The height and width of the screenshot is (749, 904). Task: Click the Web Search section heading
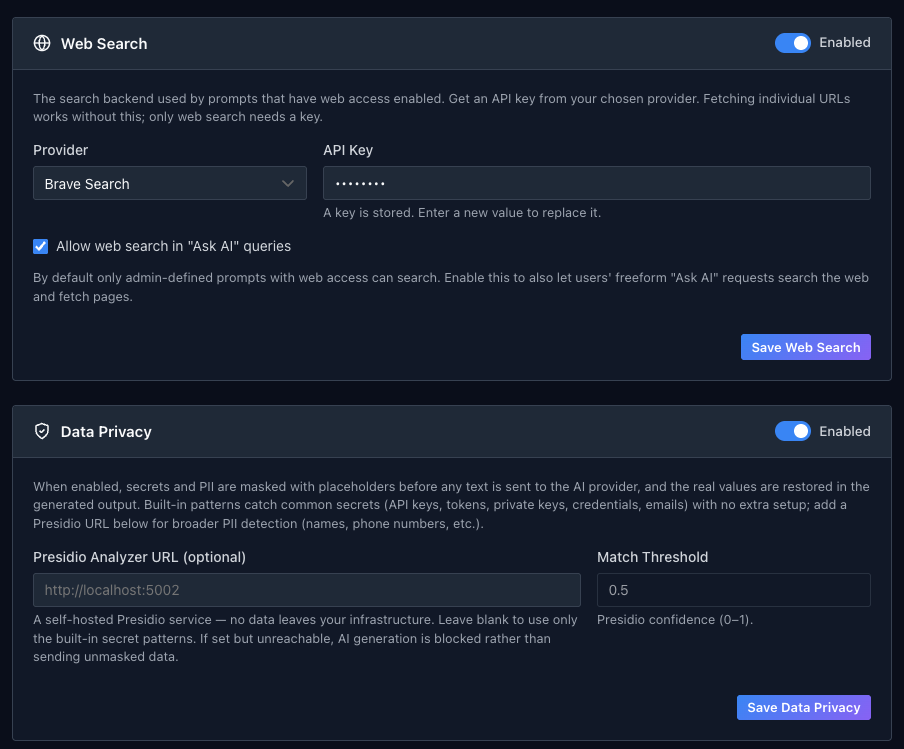[x=104, y=44]
